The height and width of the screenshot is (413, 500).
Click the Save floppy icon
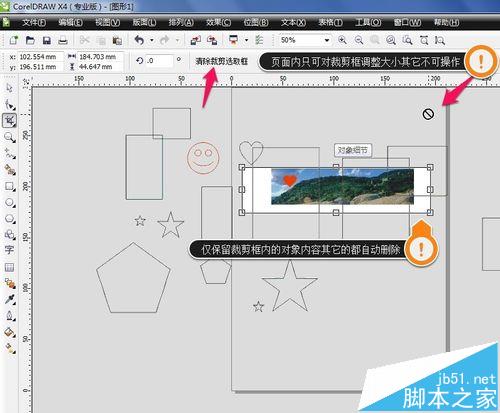click(x=47, y=40)
